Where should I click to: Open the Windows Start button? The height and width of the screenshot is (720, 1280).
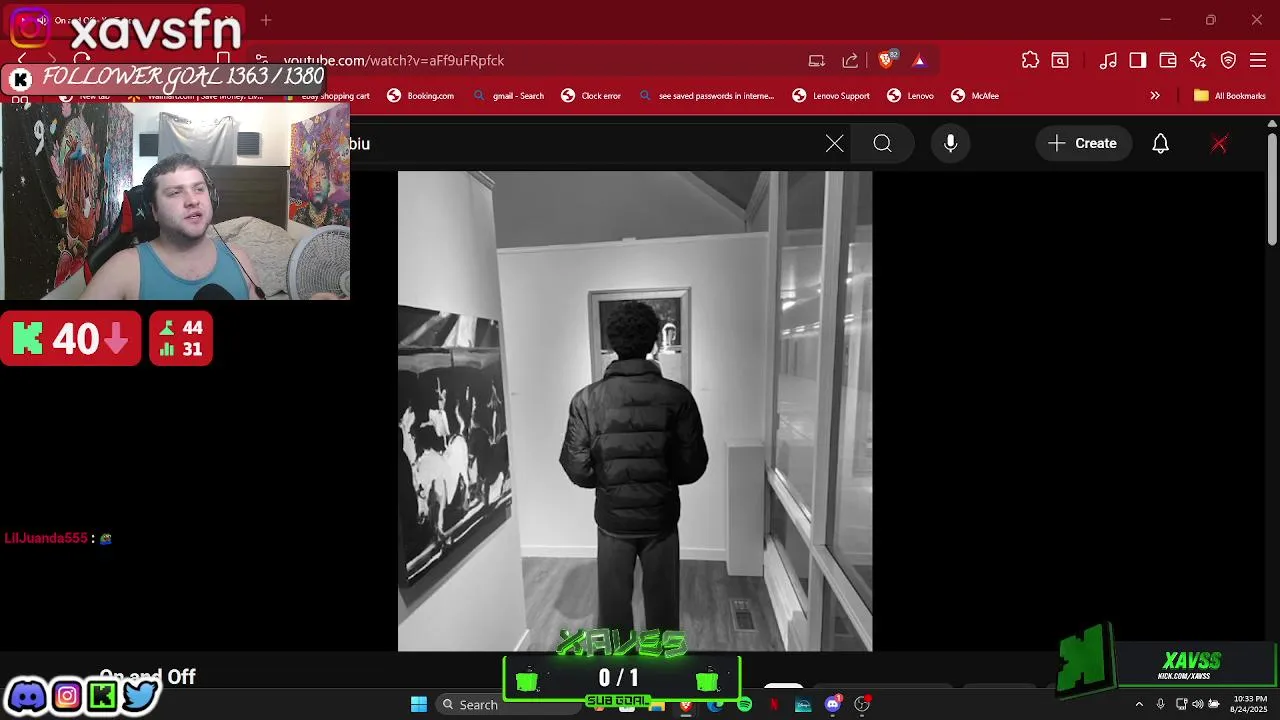419,704
